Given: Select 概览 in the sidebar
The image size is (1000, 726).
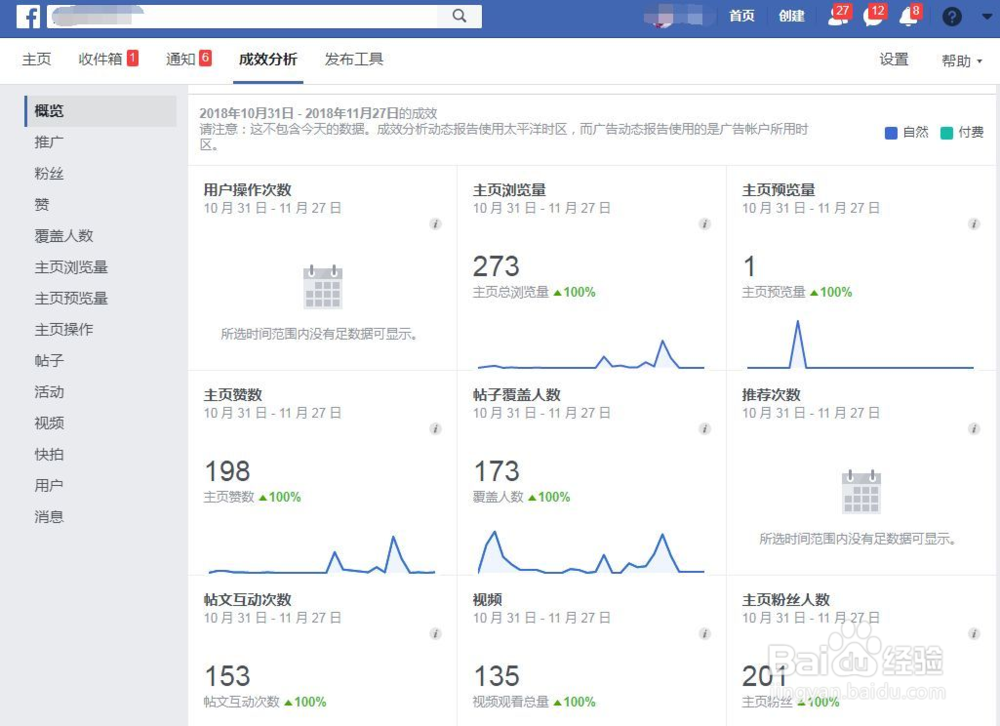Looking at the screenshot, I should [101, 111].
